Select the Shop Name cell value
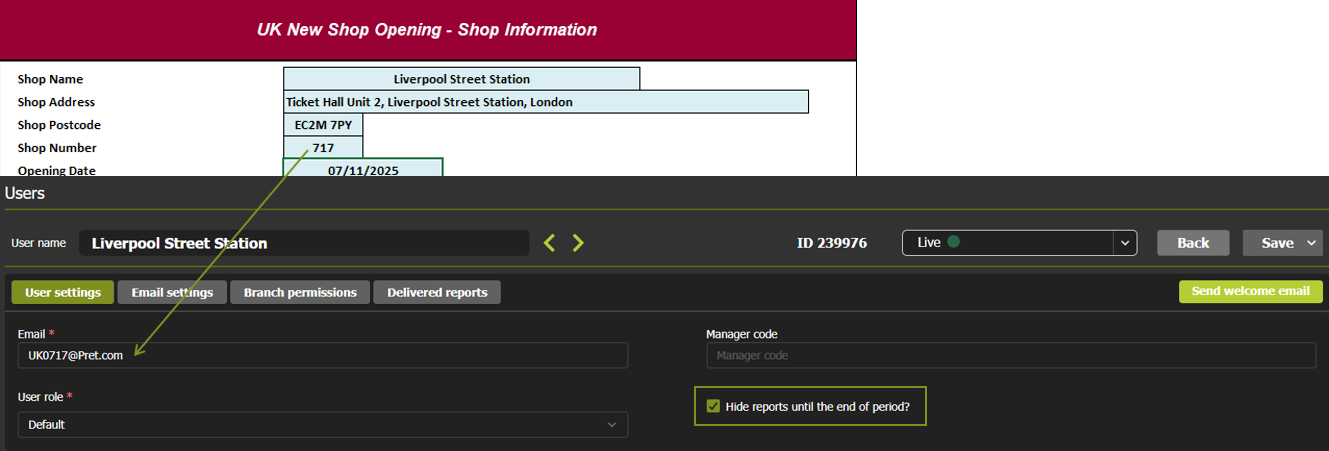 [x=461, y=79]
